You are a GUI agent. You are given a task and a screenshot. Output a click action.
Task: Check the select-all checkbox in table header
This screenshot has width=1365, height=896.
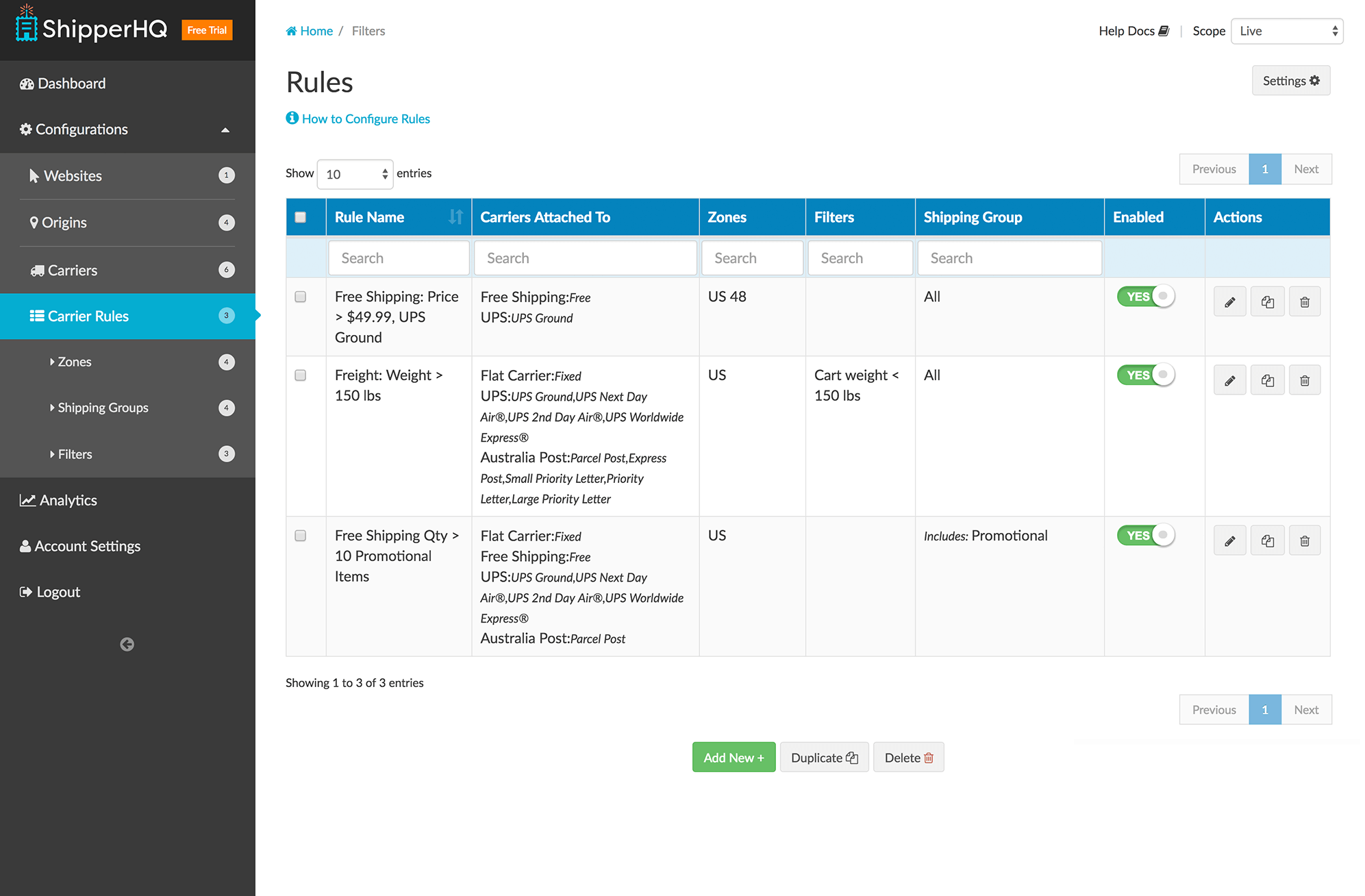point(300,216)
